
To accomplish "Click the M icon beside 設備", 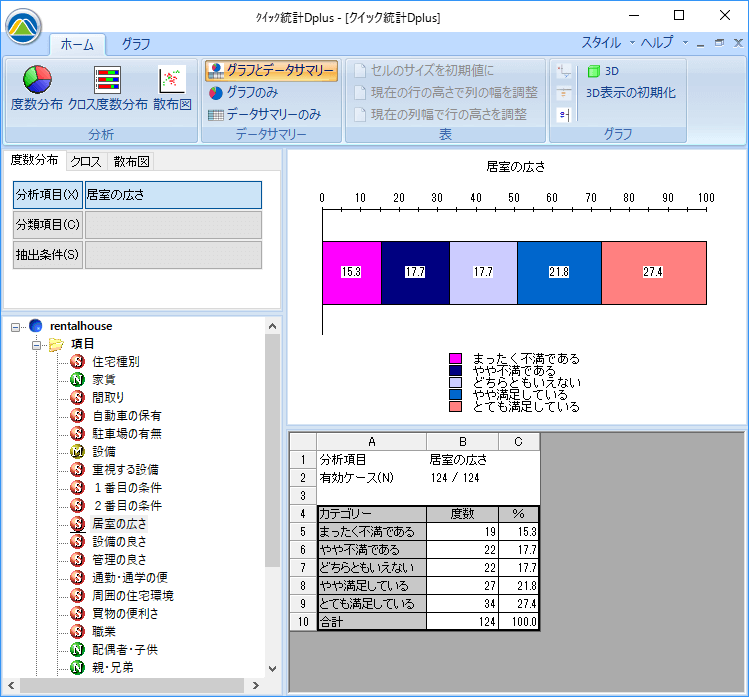I will (77, 451).
